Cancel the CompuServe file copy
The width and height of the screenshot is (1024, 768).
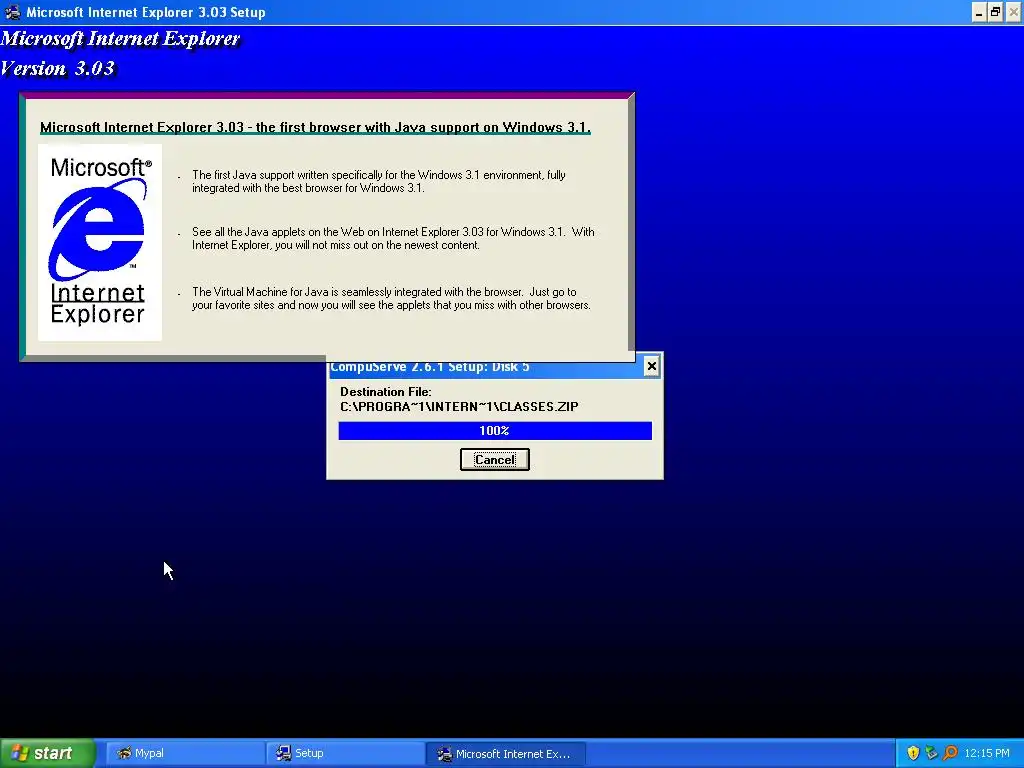[x=494, y=459]
